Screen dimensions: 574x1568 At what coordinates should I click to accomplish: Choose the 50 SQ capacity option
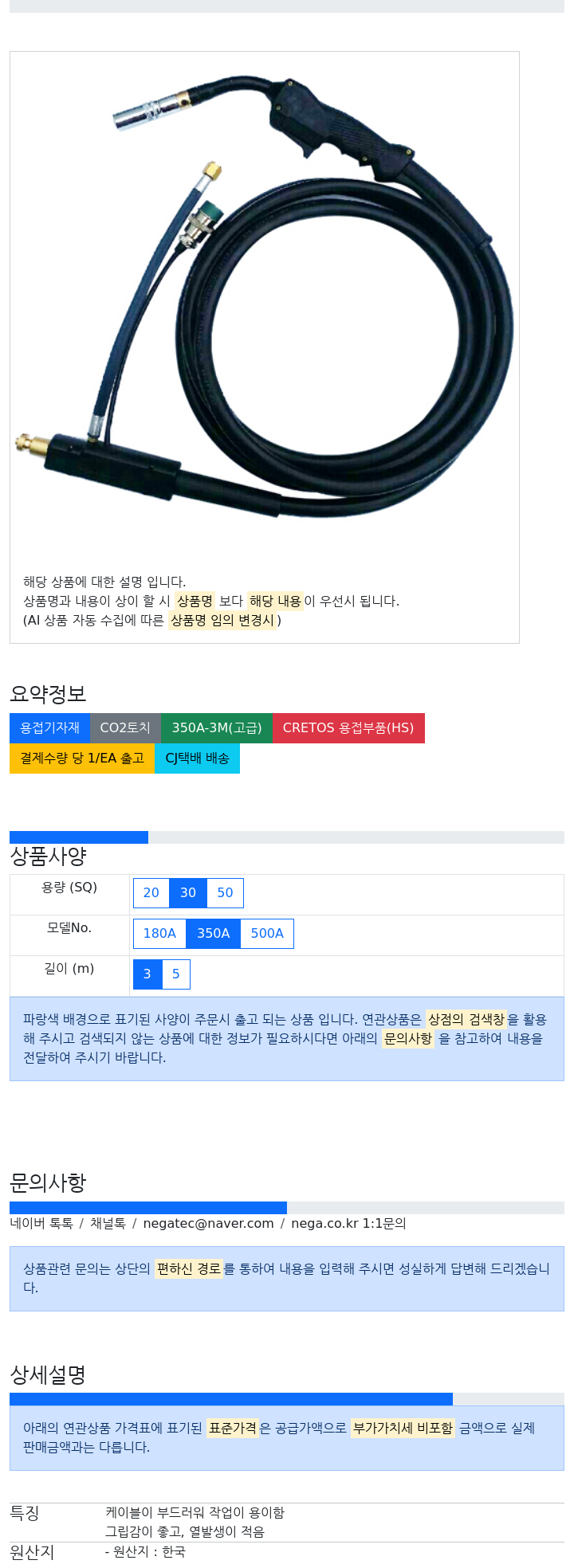tap(226, 893)
